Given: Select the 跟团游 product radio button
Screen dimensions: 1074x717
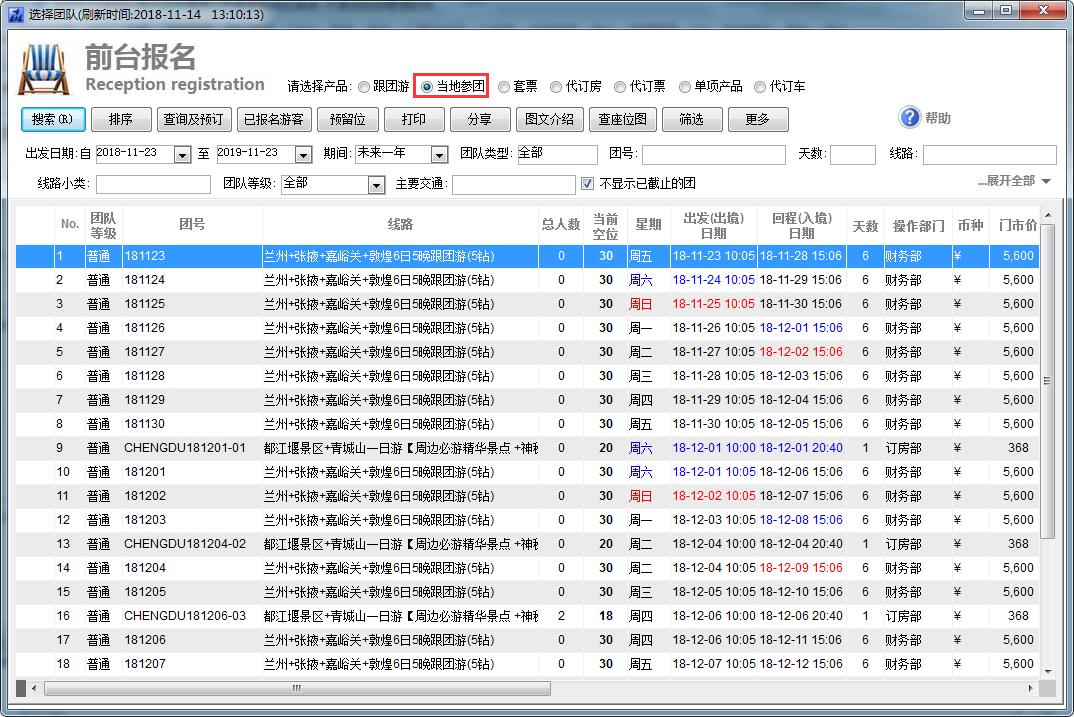Looking at the screenshot, I should 364,87.
